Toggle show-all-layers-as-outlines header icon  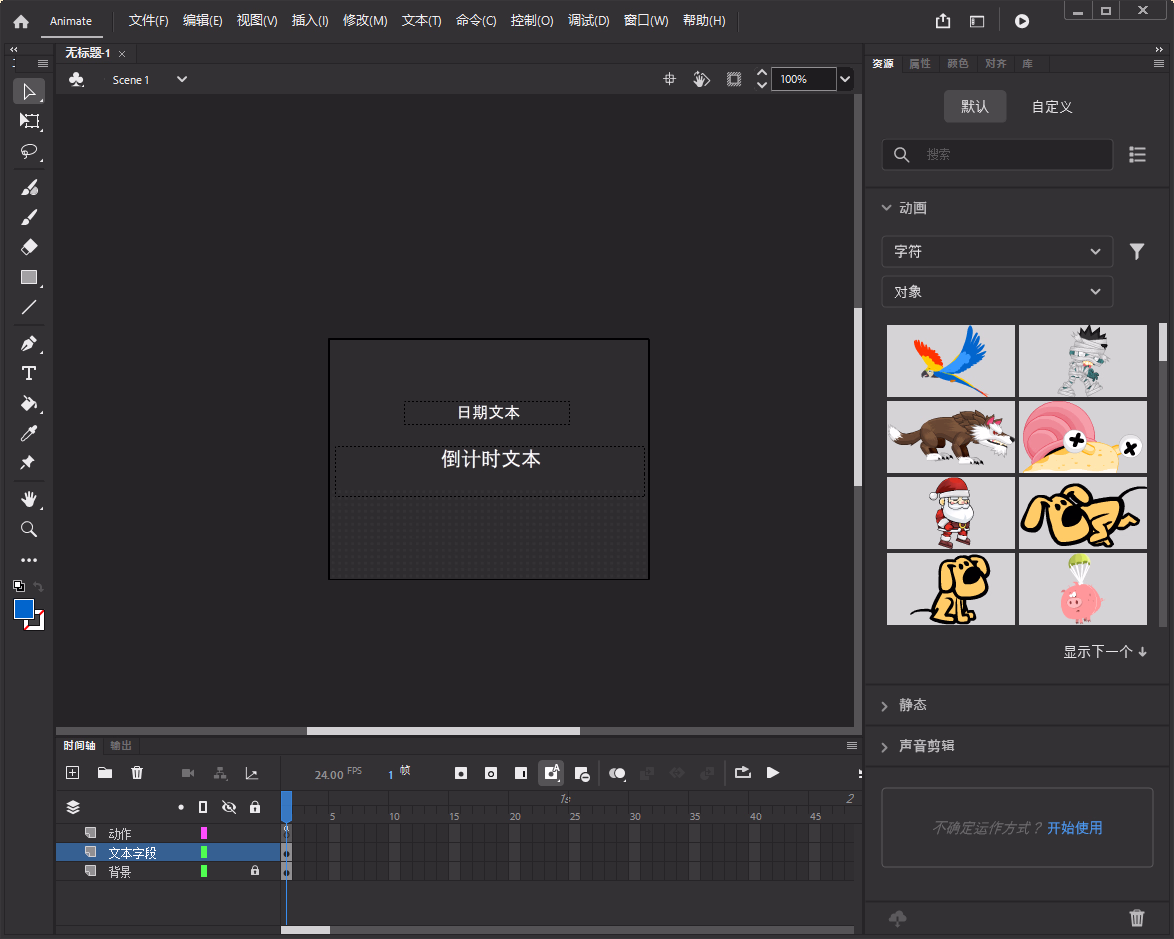[x=203, y=806]
